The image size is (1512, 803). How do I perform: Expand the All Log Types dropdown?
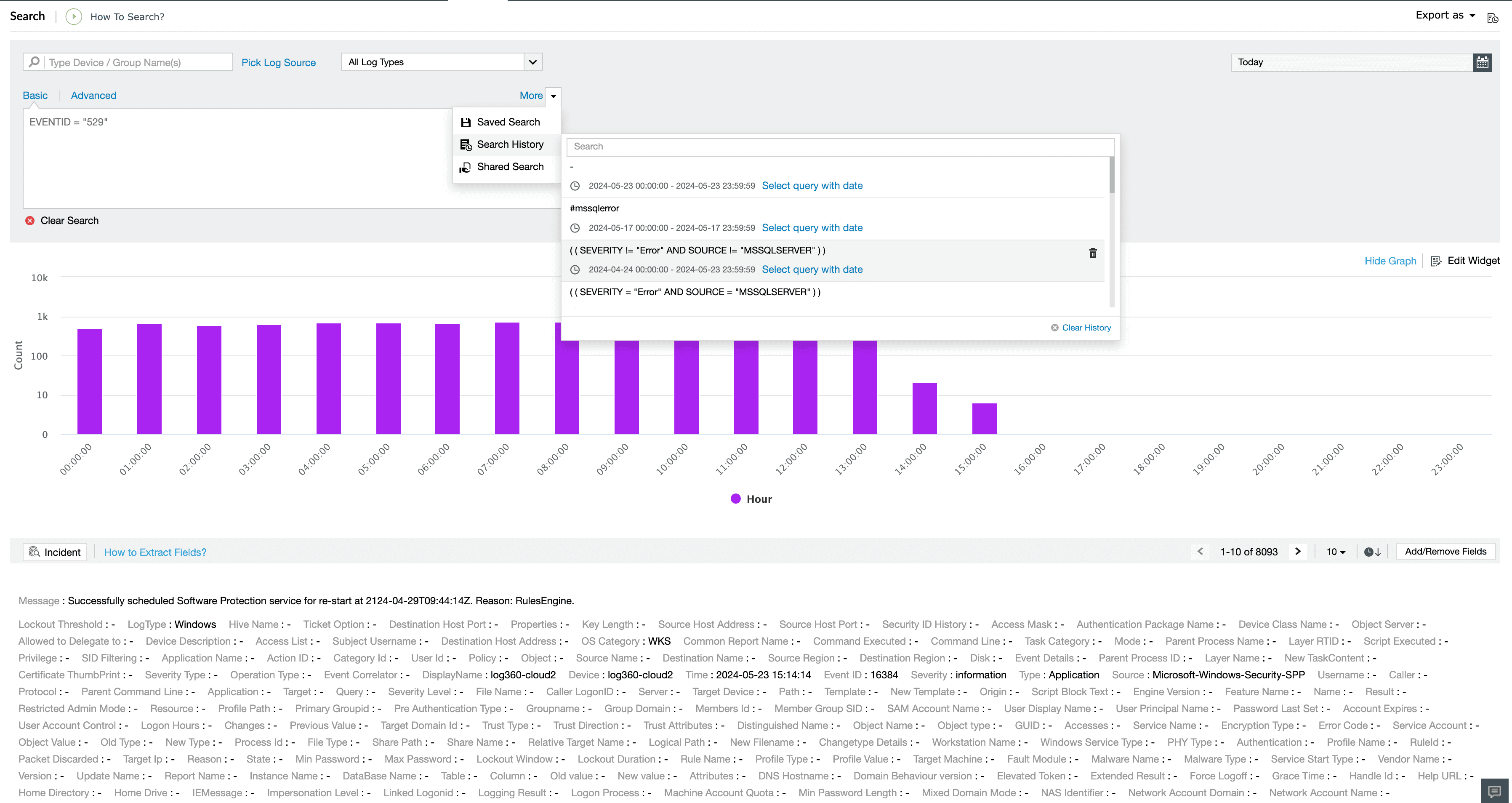tap(532, 61)
